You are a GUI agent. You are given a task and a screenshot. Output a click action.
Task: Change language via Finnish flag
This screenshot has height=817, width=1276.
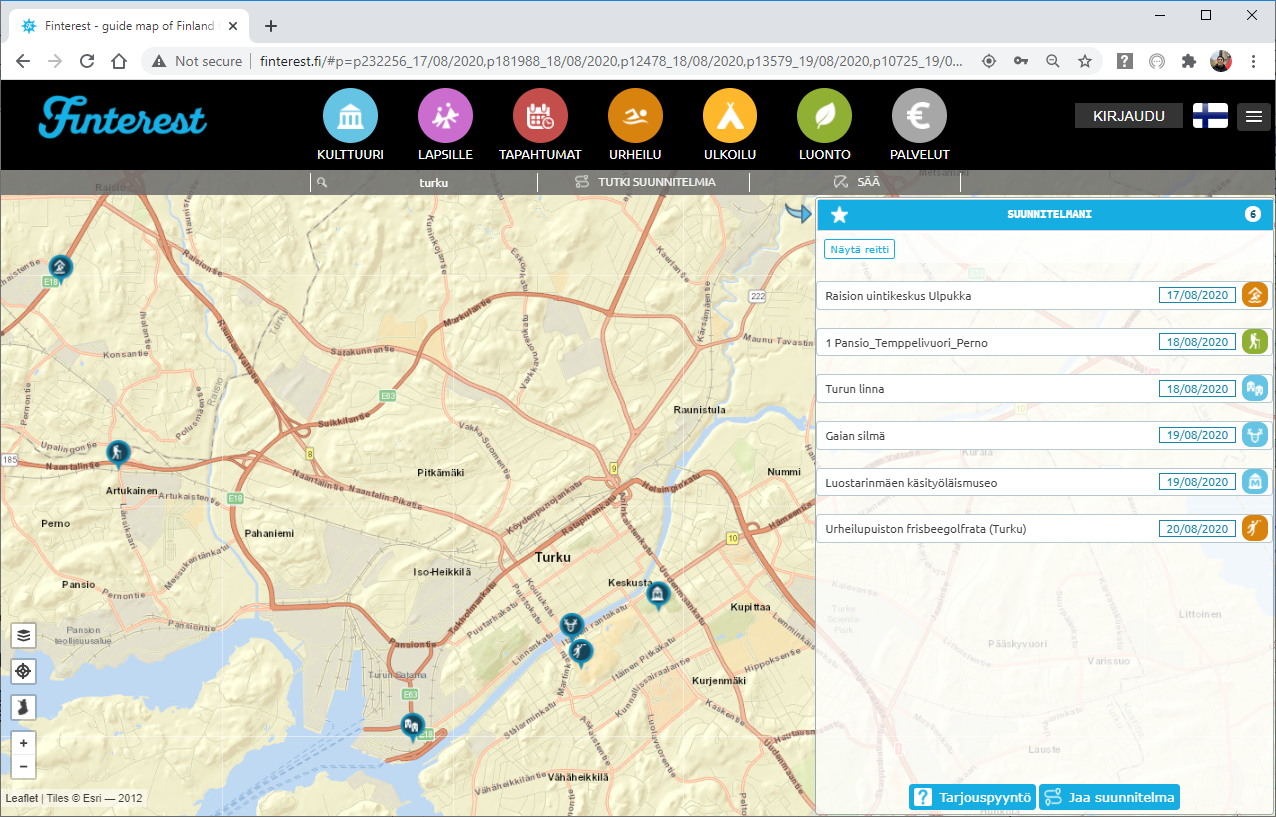[x=1210, y=116]
